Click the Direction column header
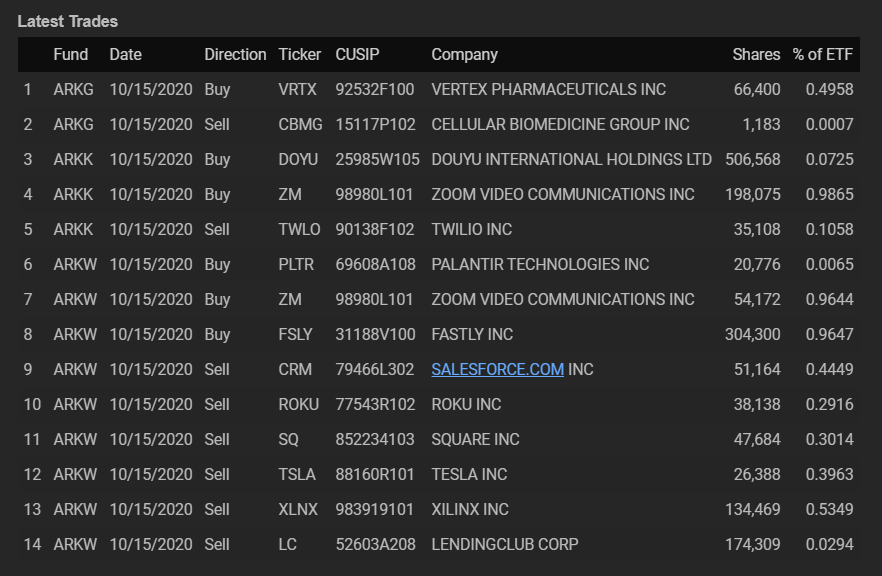Screen dimensions: 882x576 235,55
